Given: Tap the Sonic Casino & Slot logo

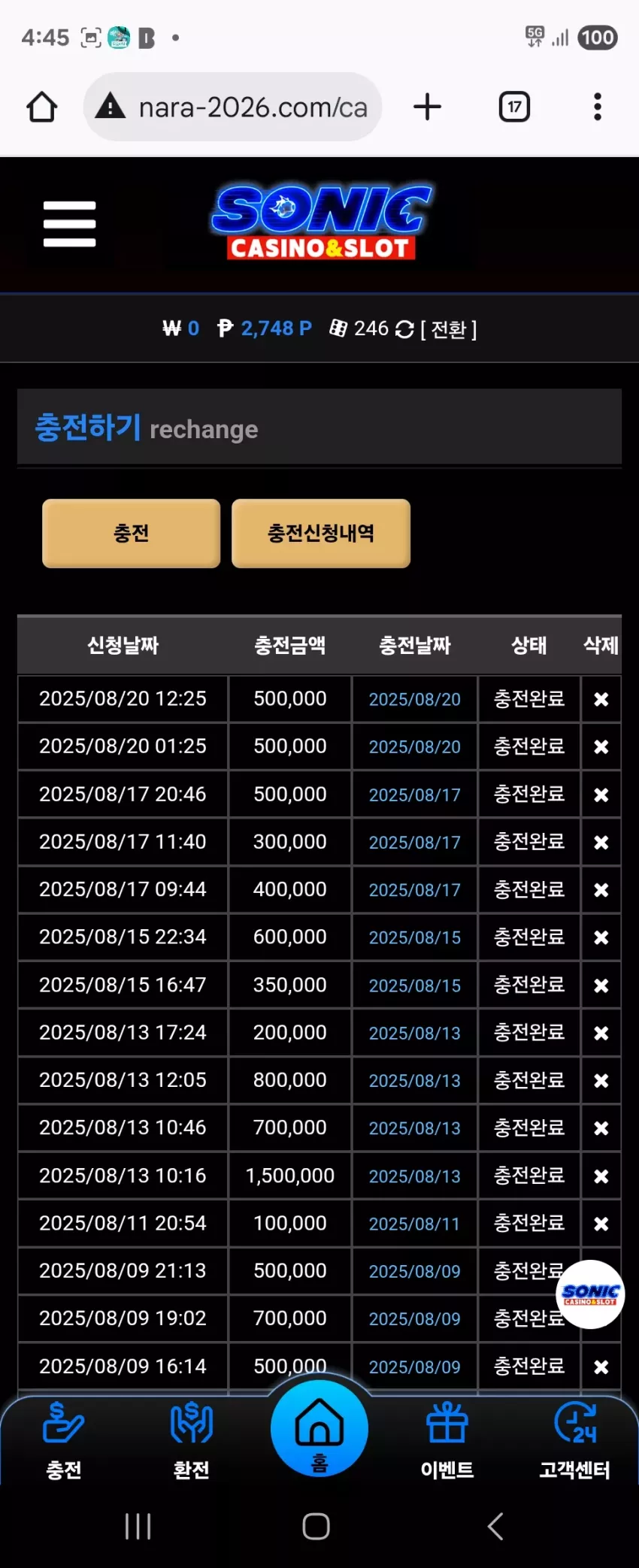Looking at the screenshot, I should pyautogui.click(x=321, y=222).
